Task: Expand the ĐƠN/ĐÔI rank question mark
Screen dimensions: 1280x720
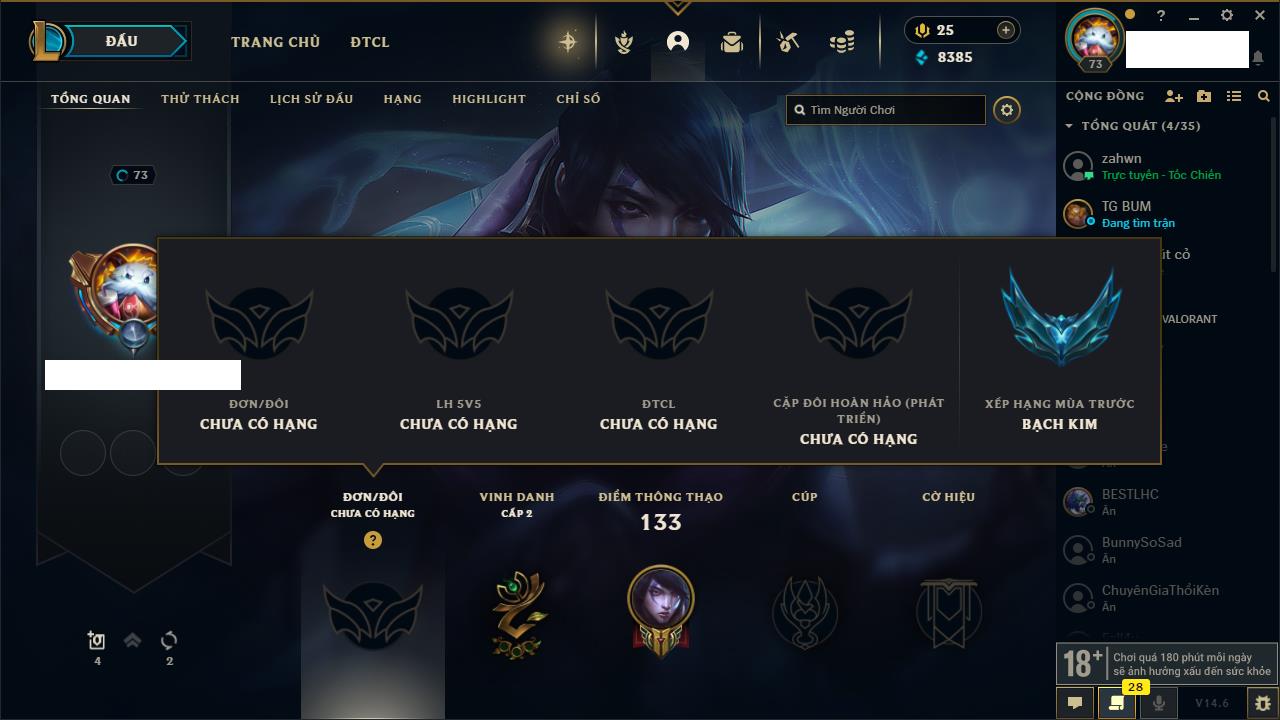Action: pos(373,540)
